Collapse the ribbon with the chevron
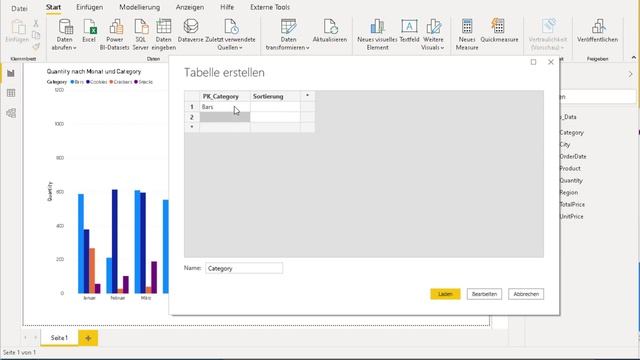The width and height of the screenshot is (640, 360). pyautogui.click(x=633, y=58)
